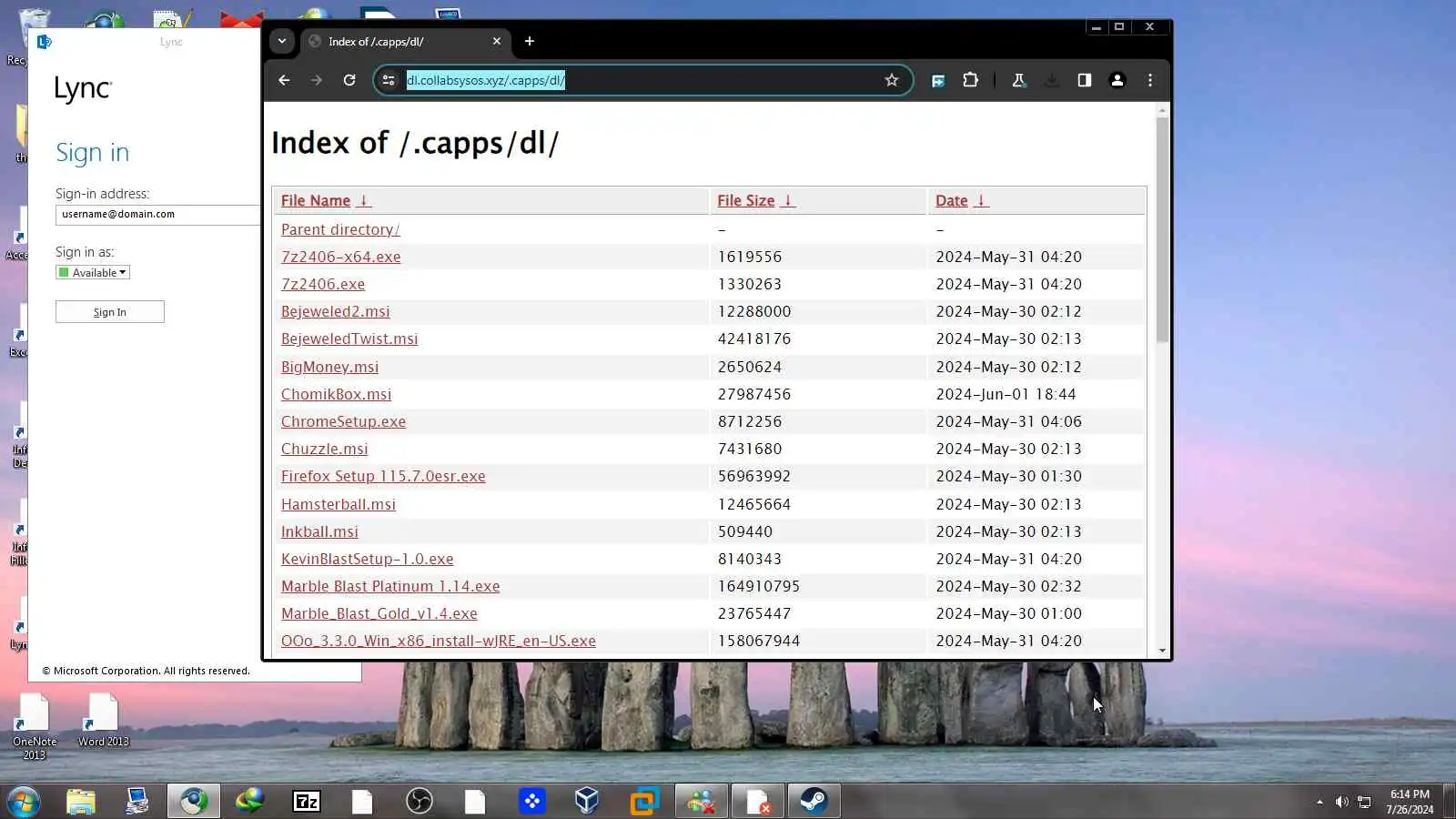This screenshot has width=1456, height=819.
Task: Open File Explorer from the taskbar
Action: (81, 802)
